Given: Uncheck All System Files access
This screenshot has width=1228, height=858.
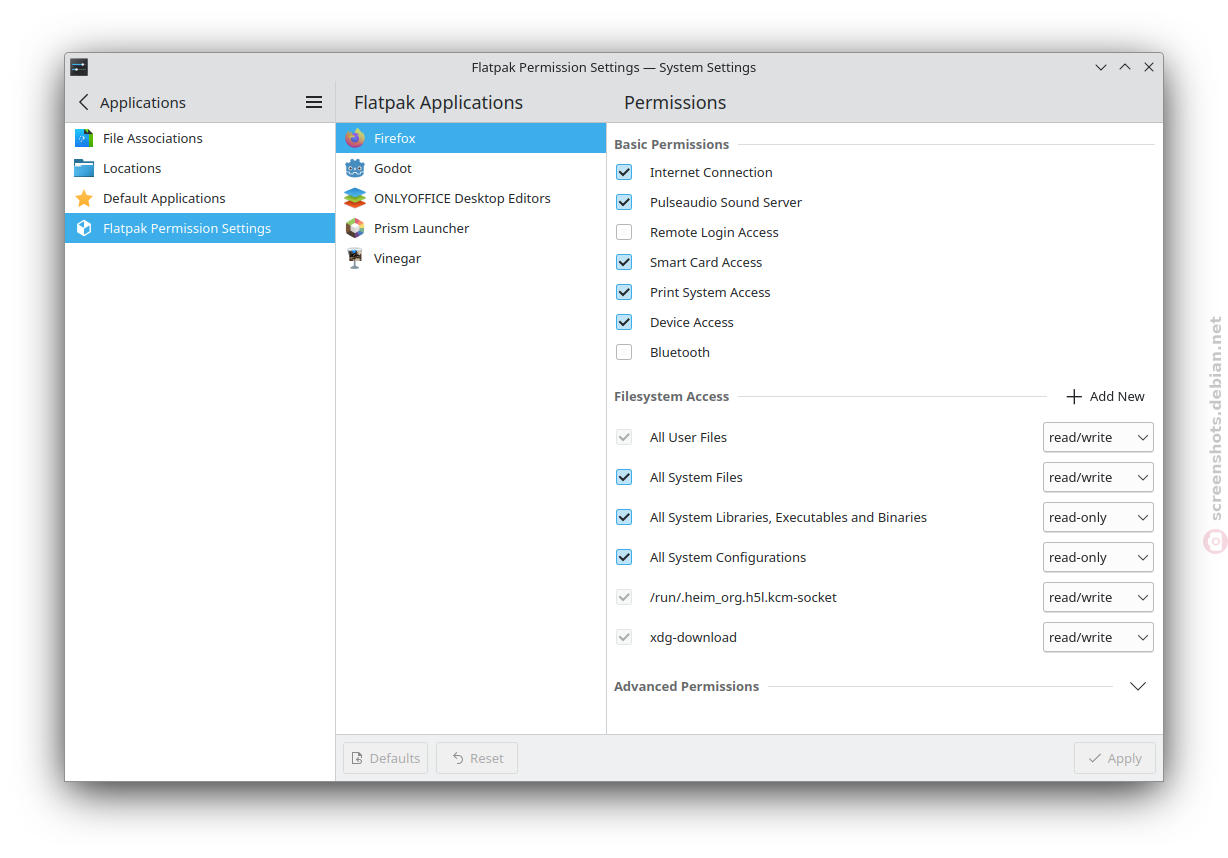Looking at the screenshot, I should click(x=624, y=477).
